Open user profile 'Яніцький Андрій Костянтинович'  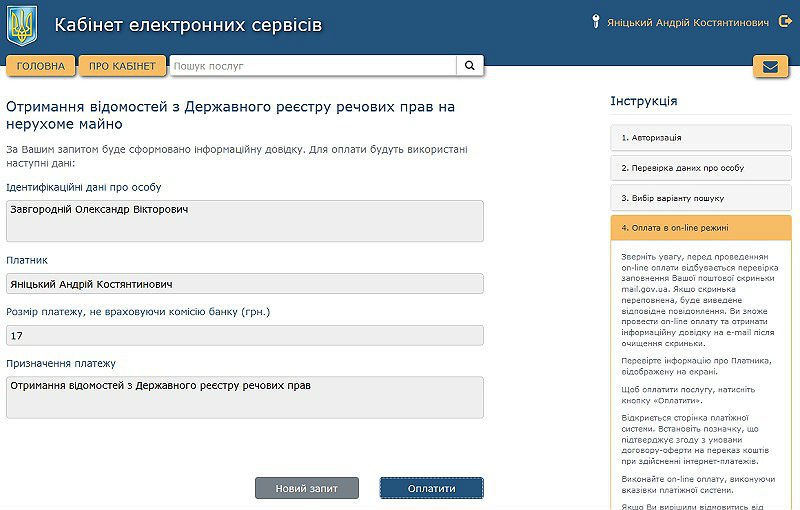tap(687, 22)
